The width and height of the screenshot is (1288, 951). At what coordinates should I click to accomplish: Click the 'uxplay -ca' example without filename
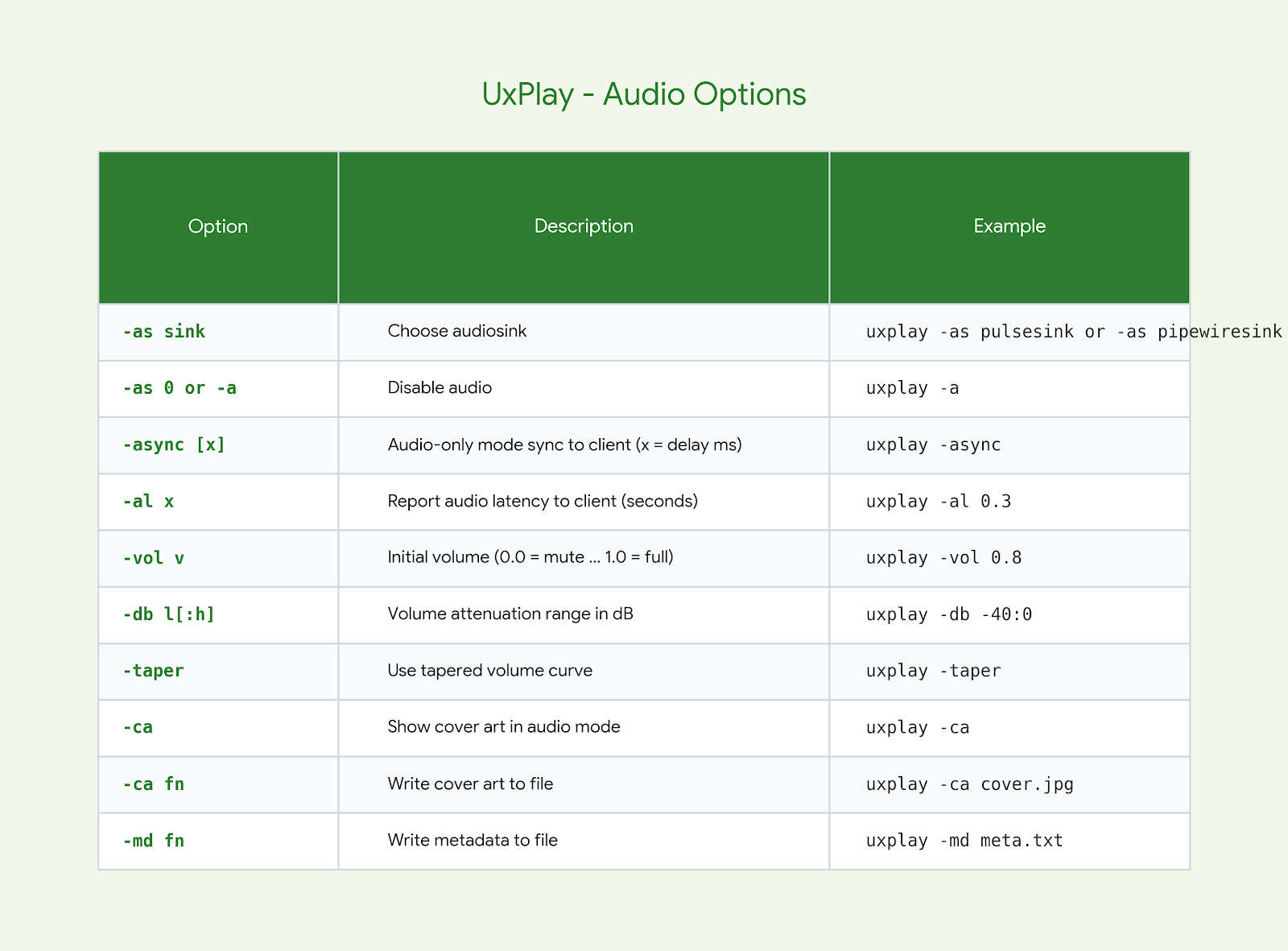918,727
